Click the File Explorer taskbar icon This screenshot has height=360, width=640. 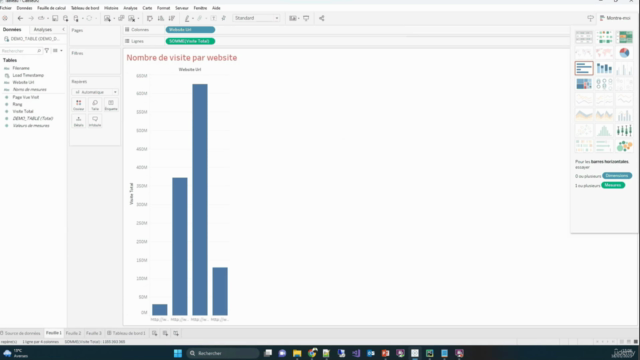(x=297, y=353)
